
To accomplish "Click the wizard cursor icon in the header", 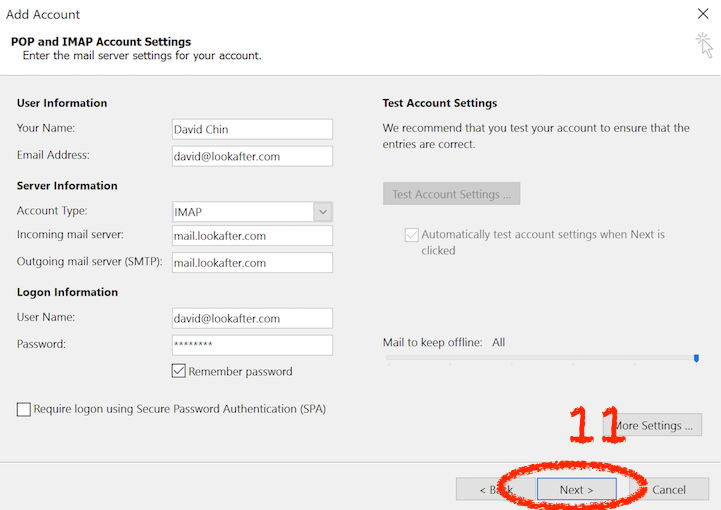I will click(704, 44).
